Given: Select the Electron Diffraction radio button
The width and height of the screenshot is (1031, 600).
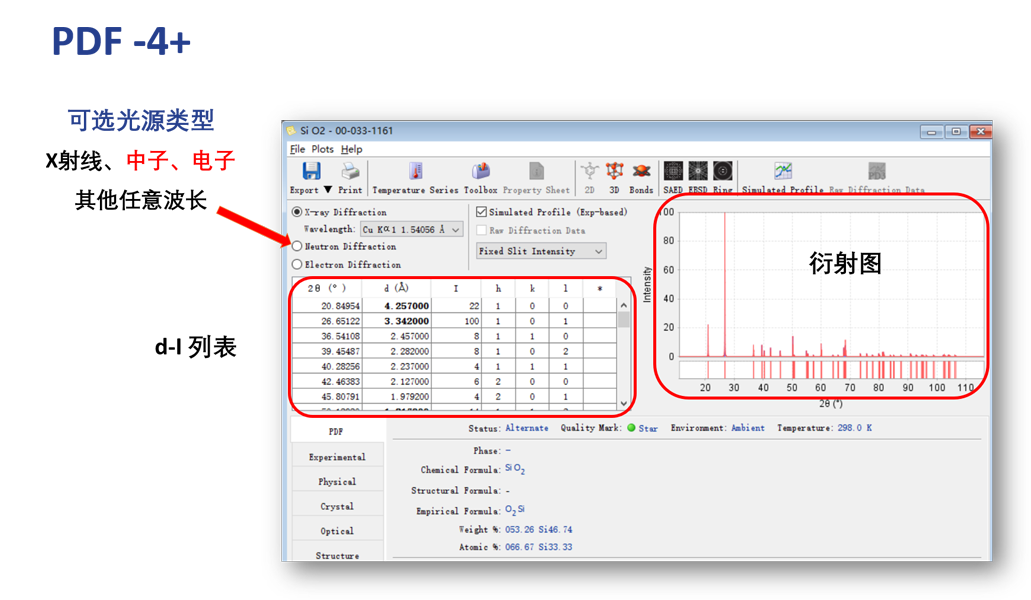Looking at the screenshot, I should tap(297, 264).
